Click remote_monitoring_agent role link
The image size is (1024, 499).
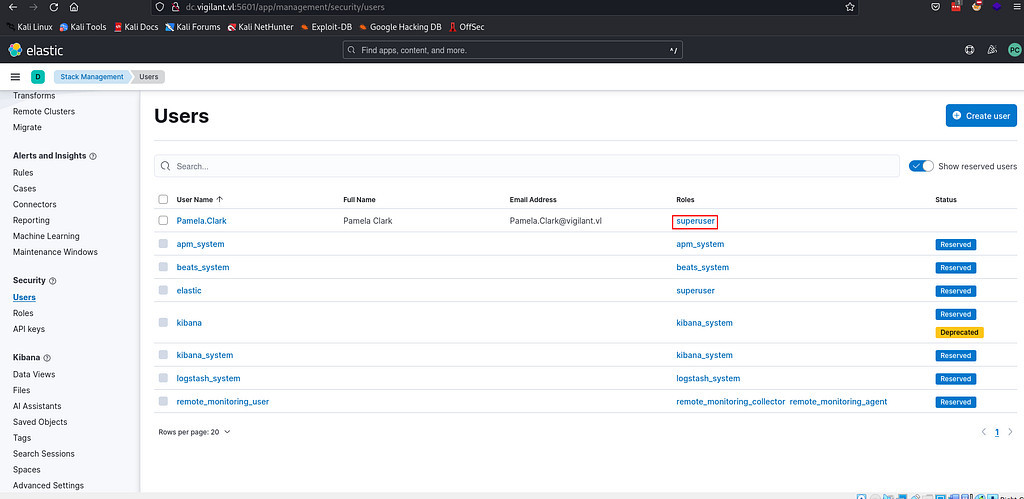coord(839,402)
